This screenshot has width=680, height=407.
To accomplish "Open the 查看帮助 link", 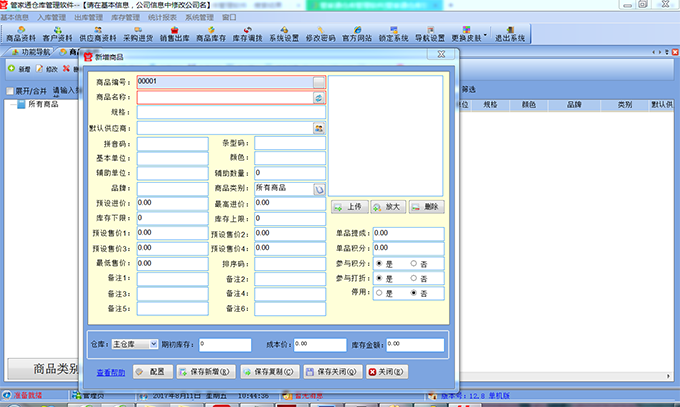I will pos(111,372).
